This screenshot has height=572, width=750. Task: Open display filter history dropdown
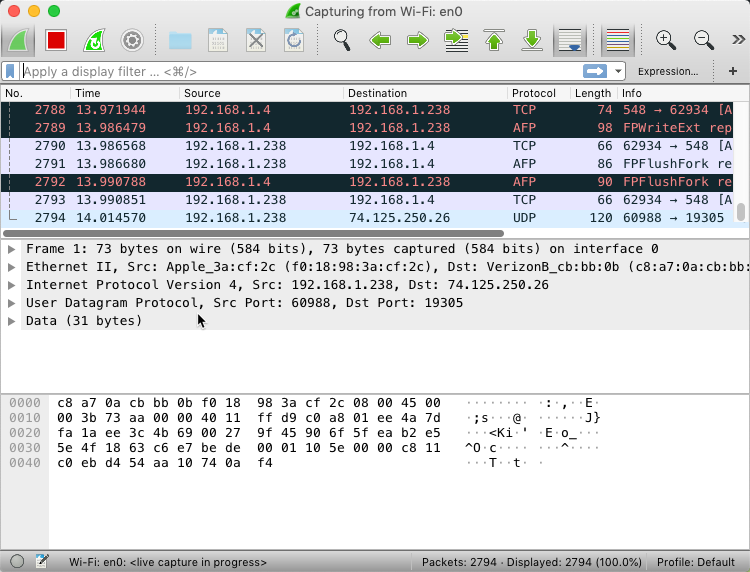(x=618, y=71)
